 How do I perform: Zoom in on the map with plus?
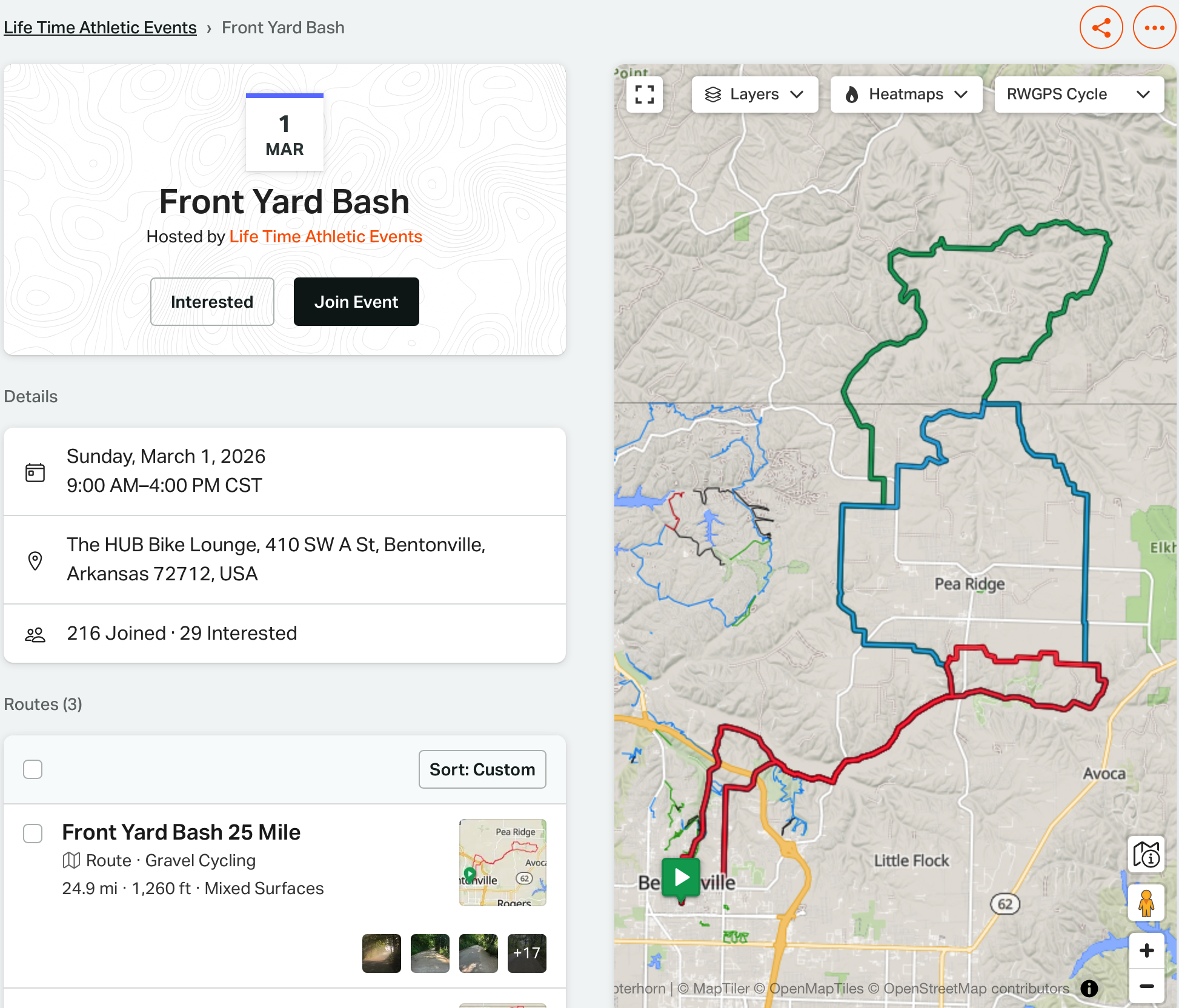pos(1146,950)
